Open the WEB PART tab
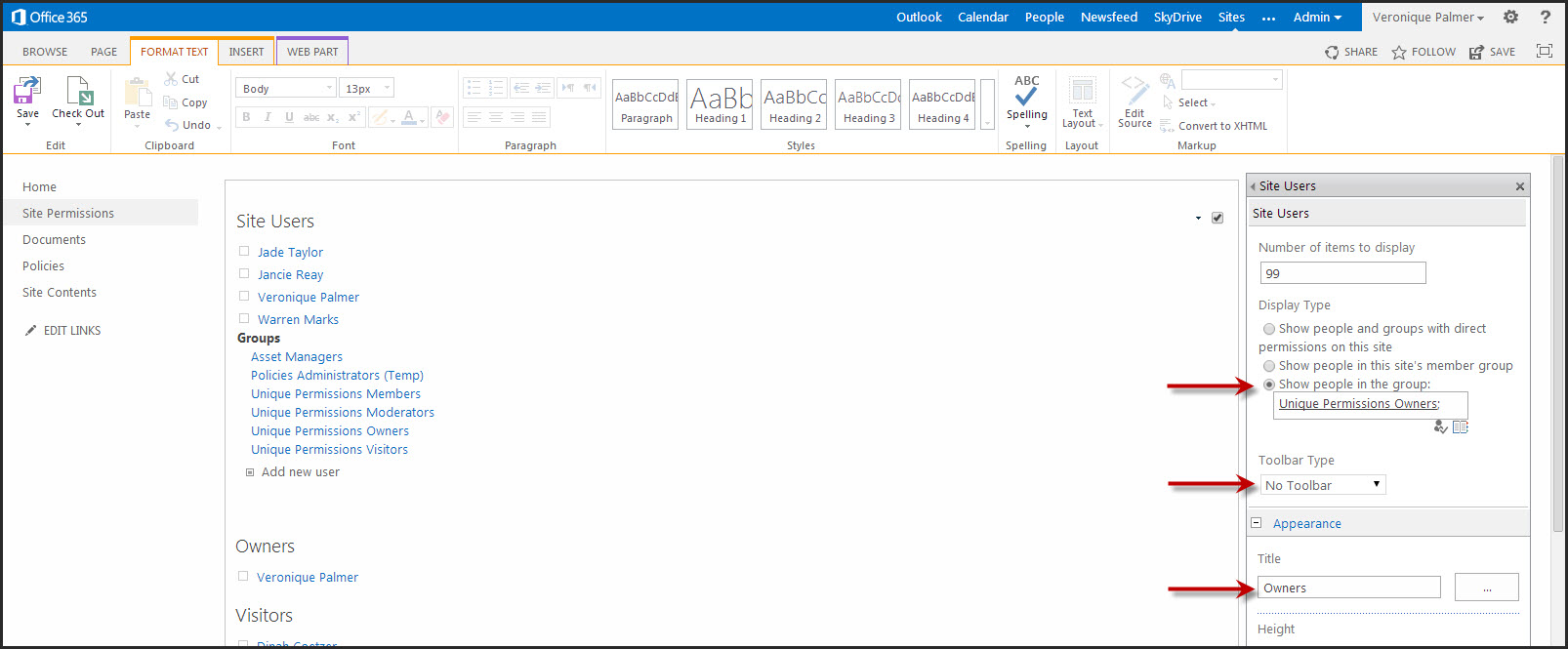Screen dimensions: 1568x649 [x=312, y=52]
